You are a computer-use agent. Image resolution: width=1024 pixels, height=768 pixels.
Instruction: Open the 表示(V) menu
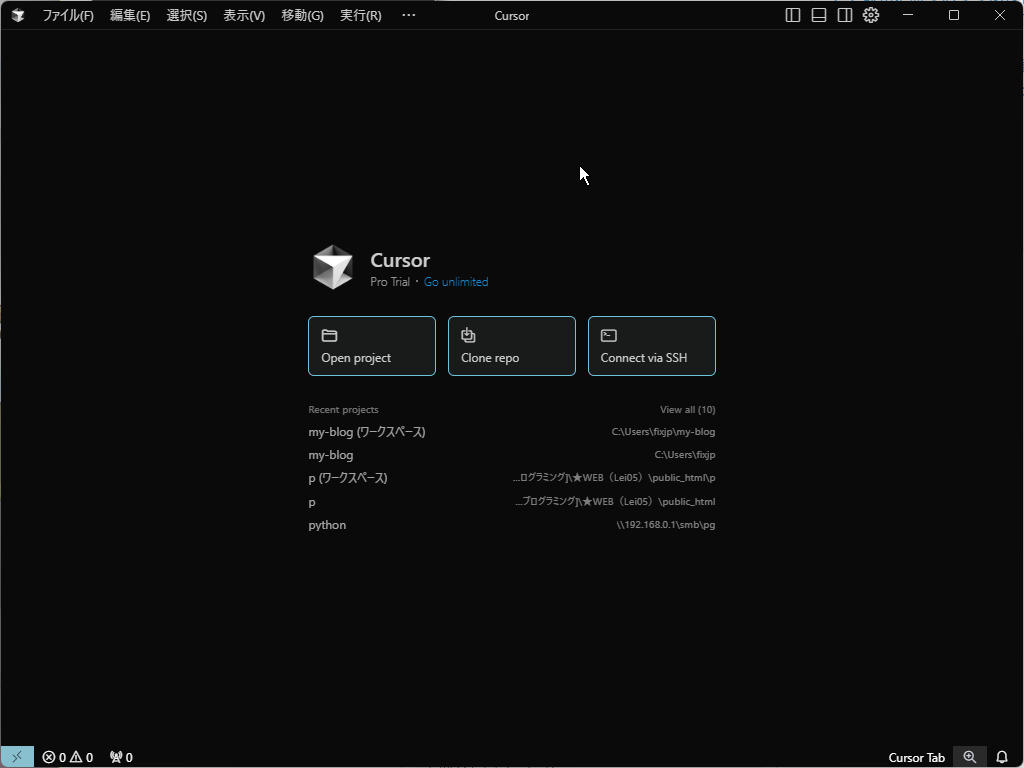click(x=244, y=15)
